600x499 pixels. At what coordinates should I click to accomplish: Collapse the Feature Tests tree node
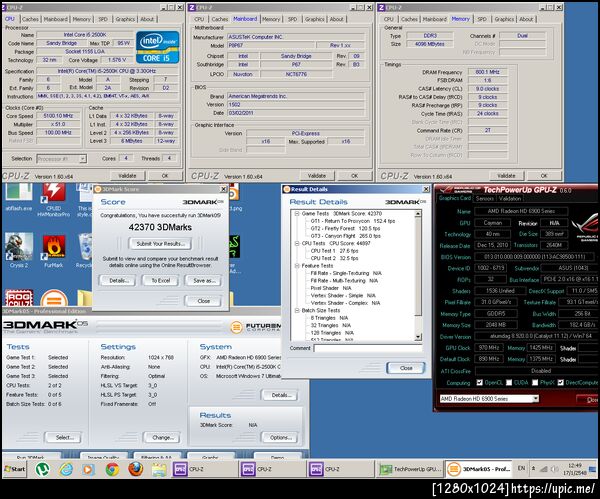tap(297, 266)
